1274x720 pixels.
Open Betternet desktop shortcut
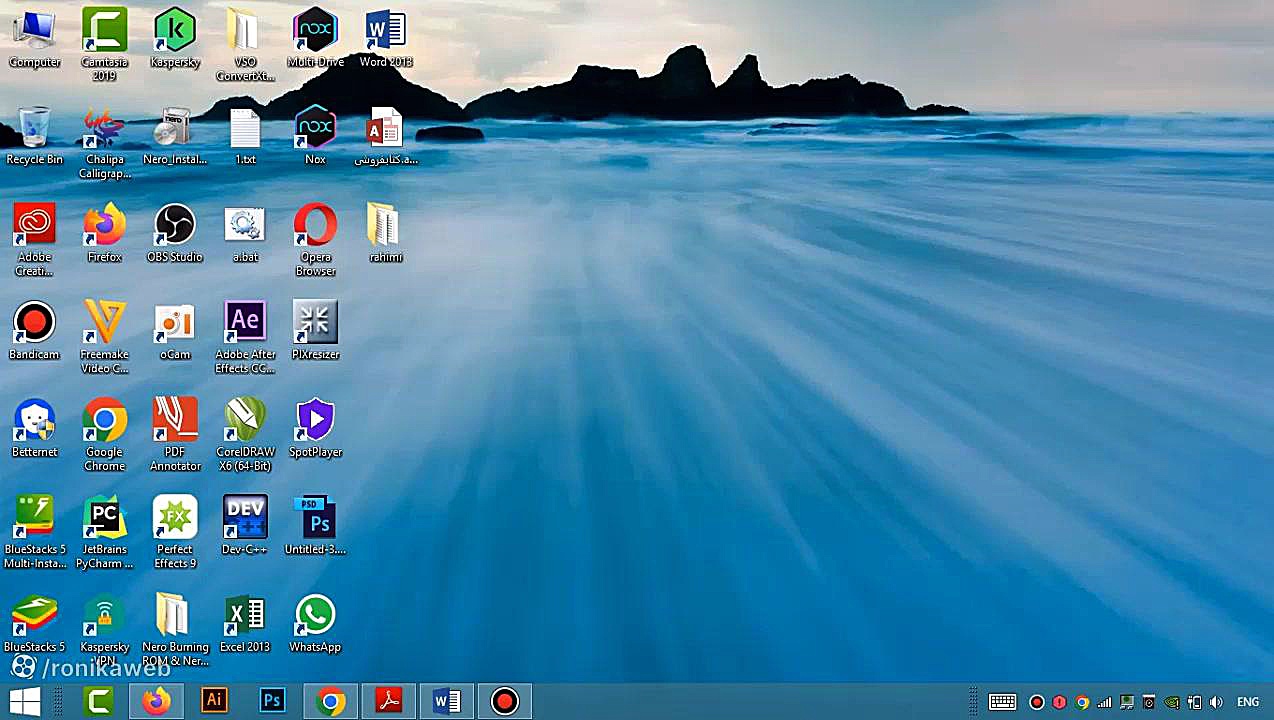tap(34, 428)
